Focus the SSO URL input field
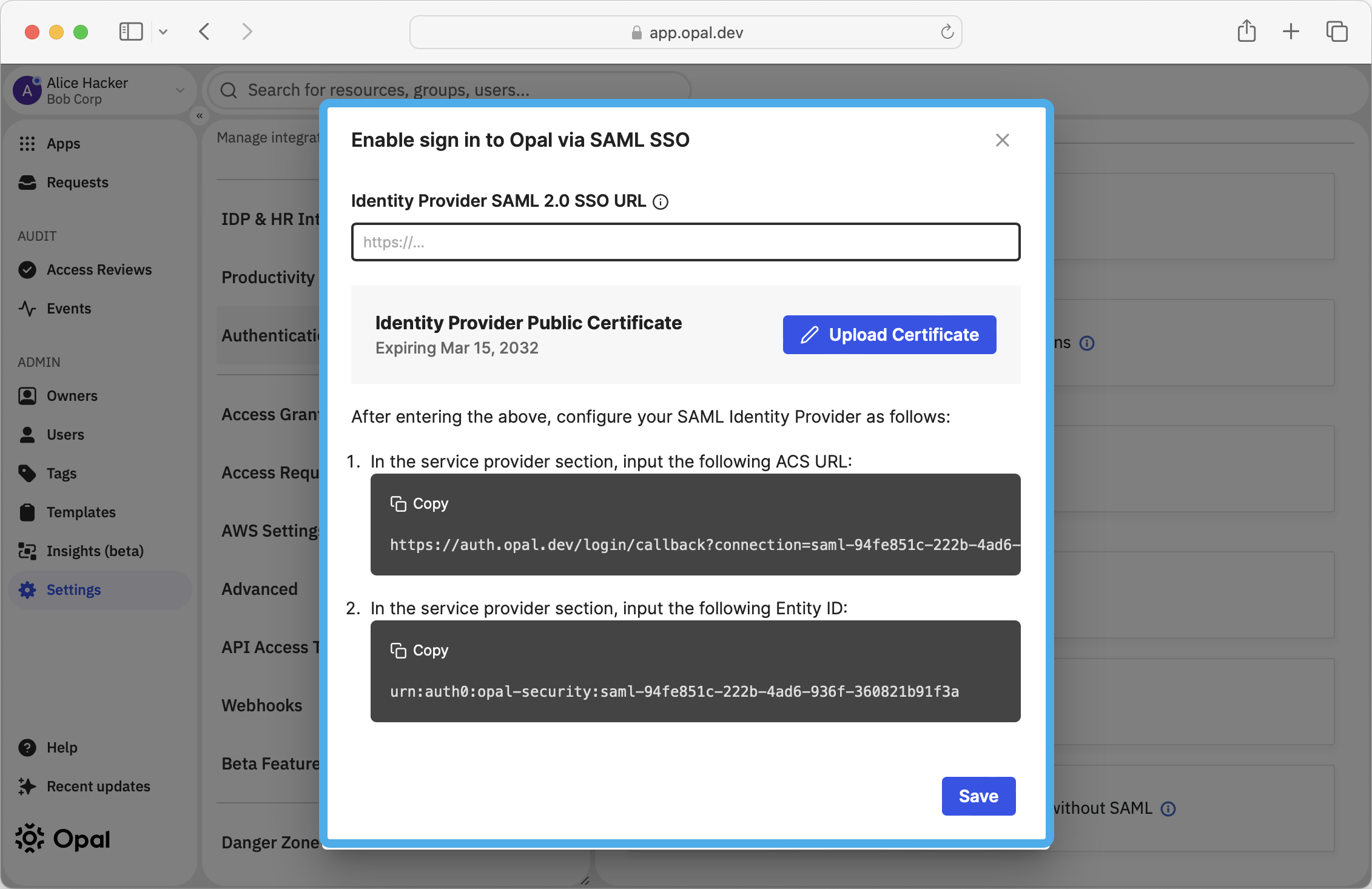Viewport: 1372px width, 889px height. point(685,243)
